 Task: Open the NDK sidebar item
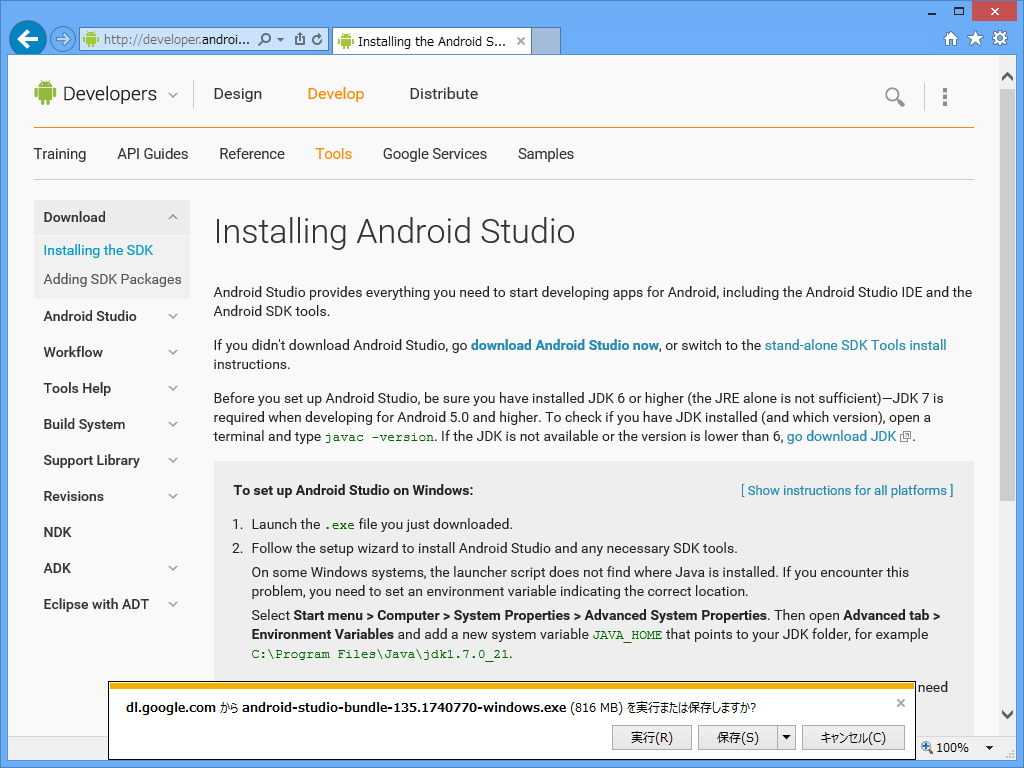click(x=57, y=532)
